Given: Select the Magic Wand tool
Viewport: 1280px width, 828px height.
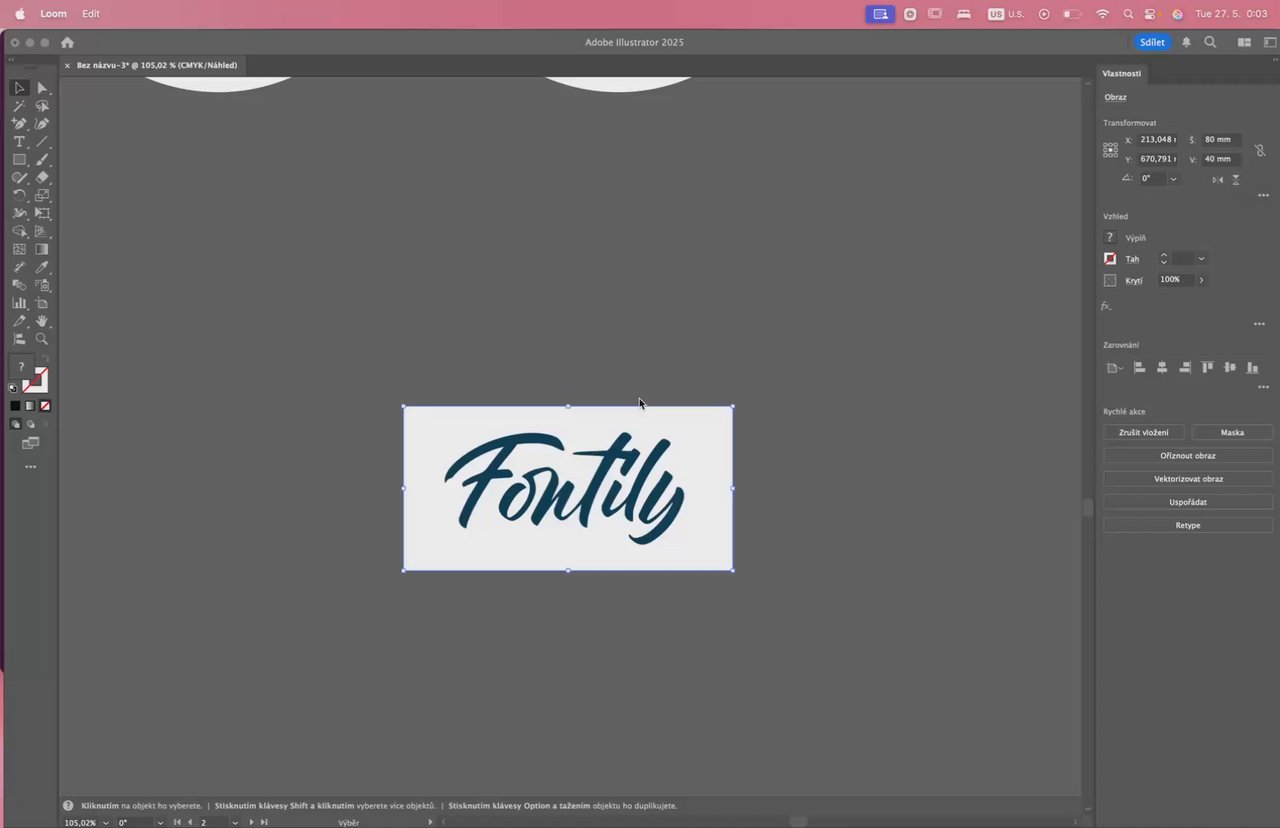Looking at the screenshot, I should point(19,106).
